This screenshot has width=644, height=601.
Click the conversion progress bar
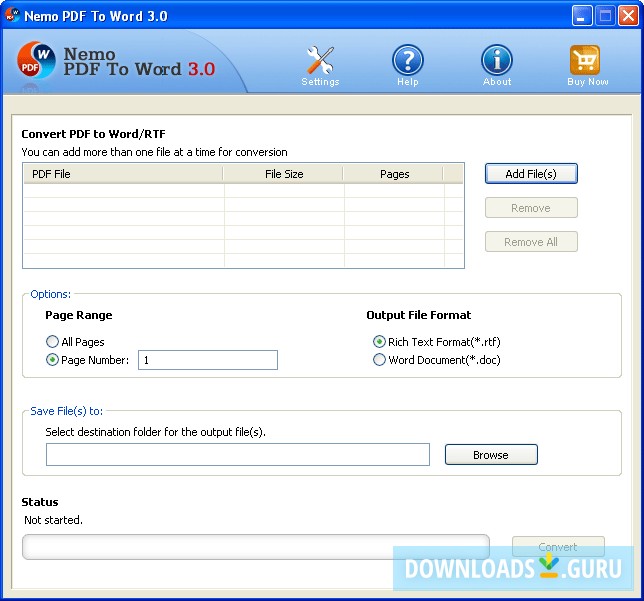(256, 547)
